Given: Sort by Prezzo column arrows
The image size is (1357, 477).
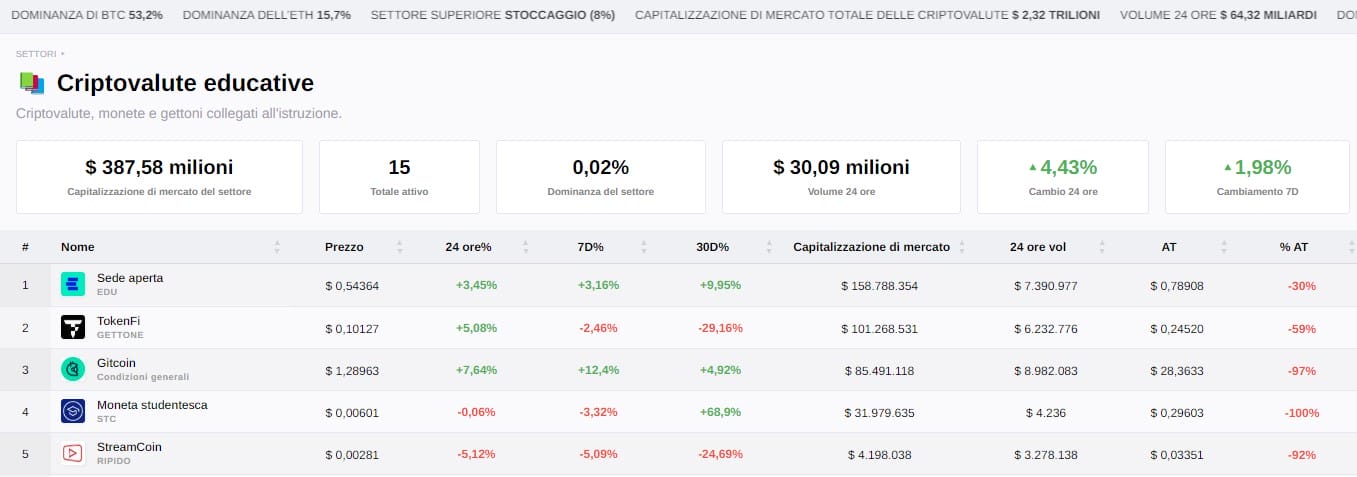Looking at the screenshot, I should [x=399, y=247].
